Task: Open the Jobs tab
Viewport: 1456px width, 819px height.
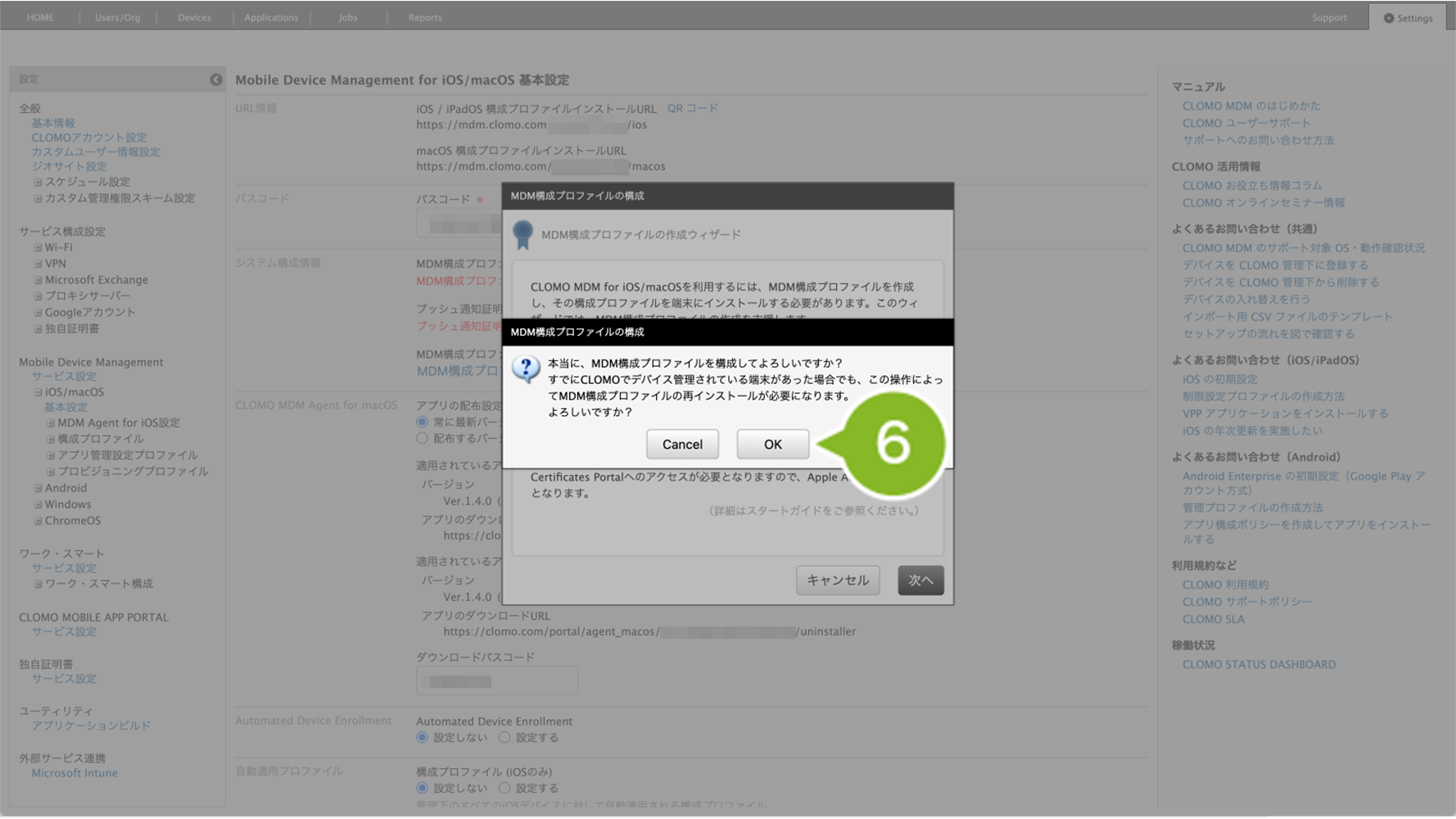Action: pos(348,17)
